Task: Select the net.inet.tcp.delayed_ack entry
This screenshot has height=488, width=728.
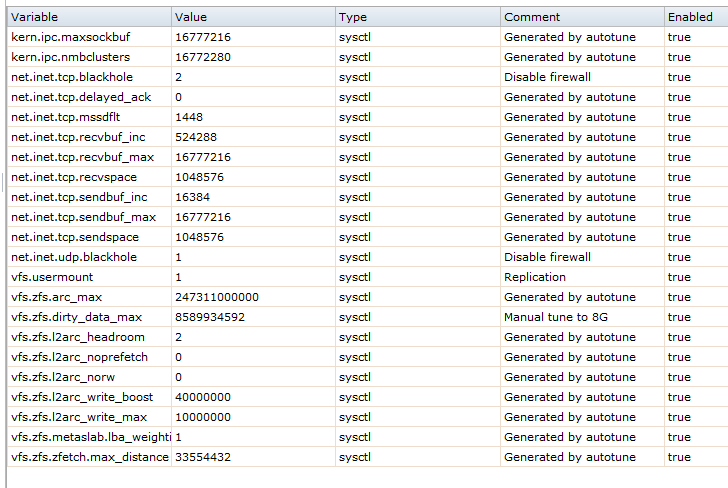Action: point(81,97)
